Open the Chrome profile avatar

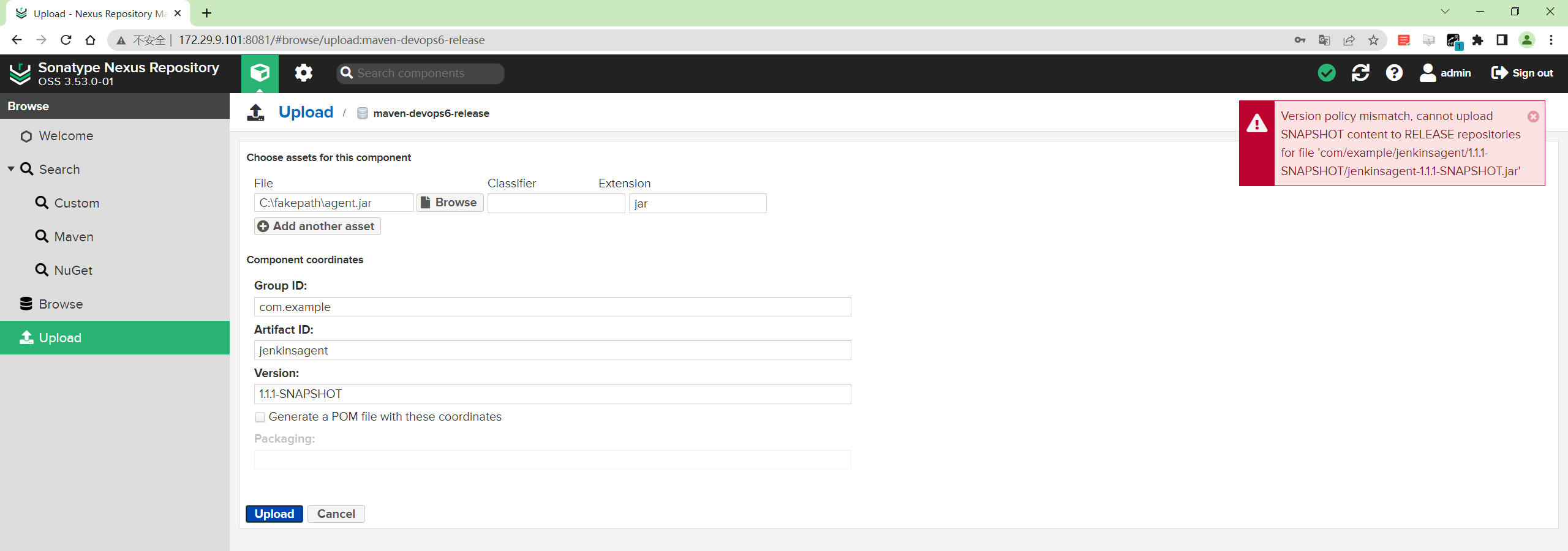[x=1527, y=40]
